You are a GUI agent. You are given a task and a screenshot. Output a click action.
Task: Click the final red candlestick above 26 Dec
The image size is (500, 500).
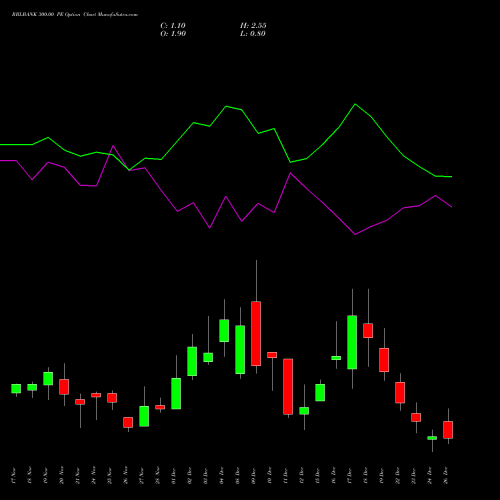tap(448, 430)
